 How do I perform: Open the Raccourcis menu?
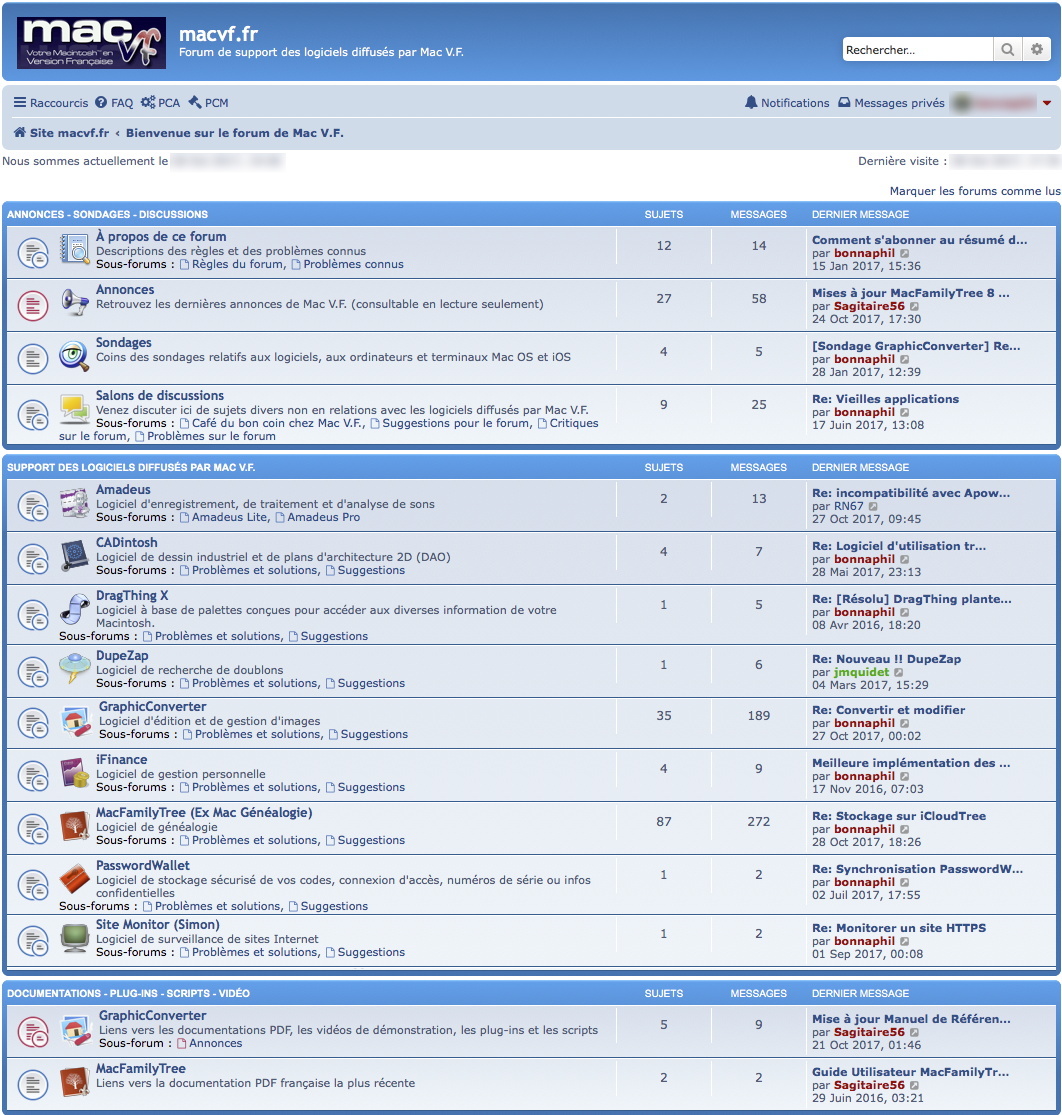pos(51,102)
